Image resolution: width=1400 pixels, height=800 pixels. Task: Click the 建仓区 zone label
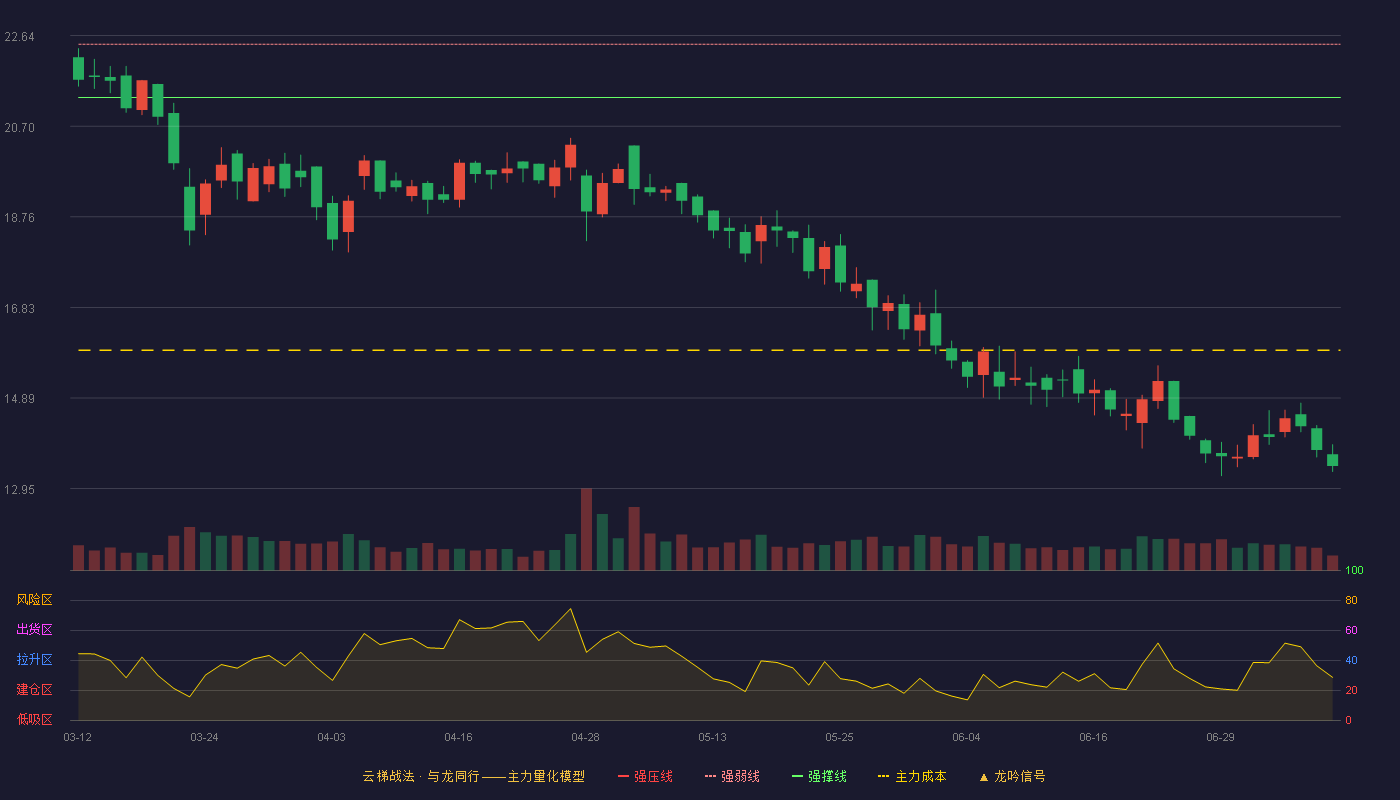click(x=34, y=690)
